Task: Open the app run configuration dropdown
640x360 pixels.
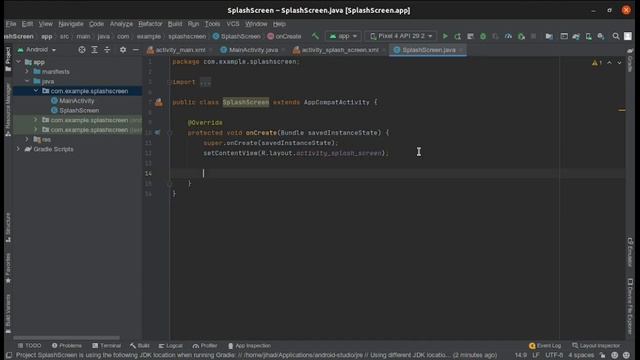Action: coord(343,36)
